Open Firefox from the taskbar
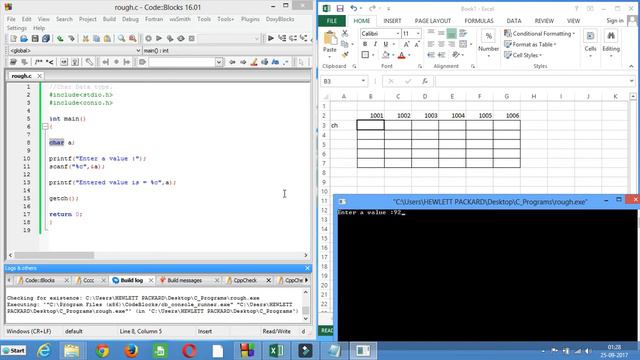Screen dimensions: 640x360 tap(131, 351)
